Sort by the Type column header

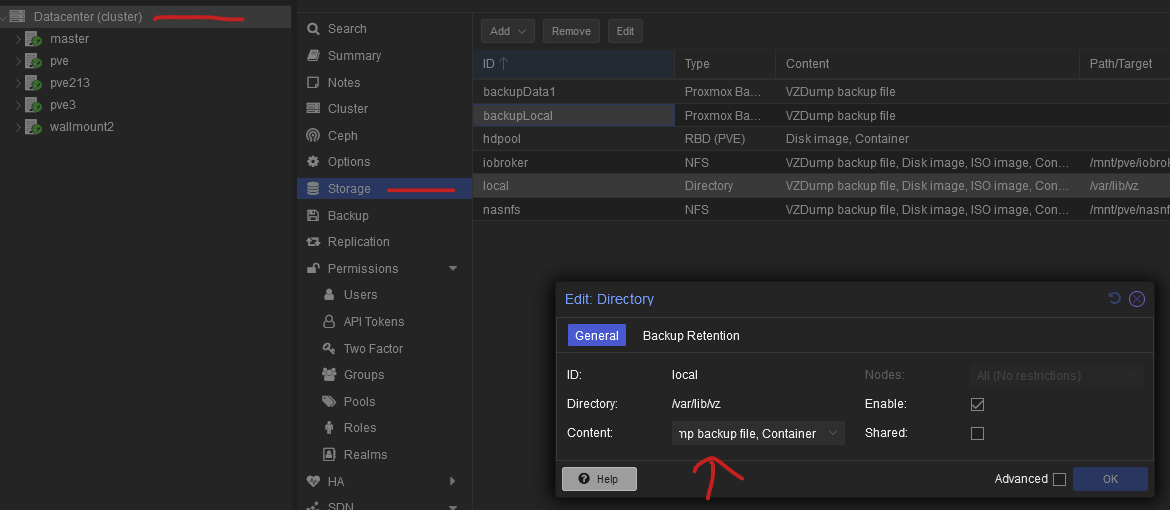[698, 64]
